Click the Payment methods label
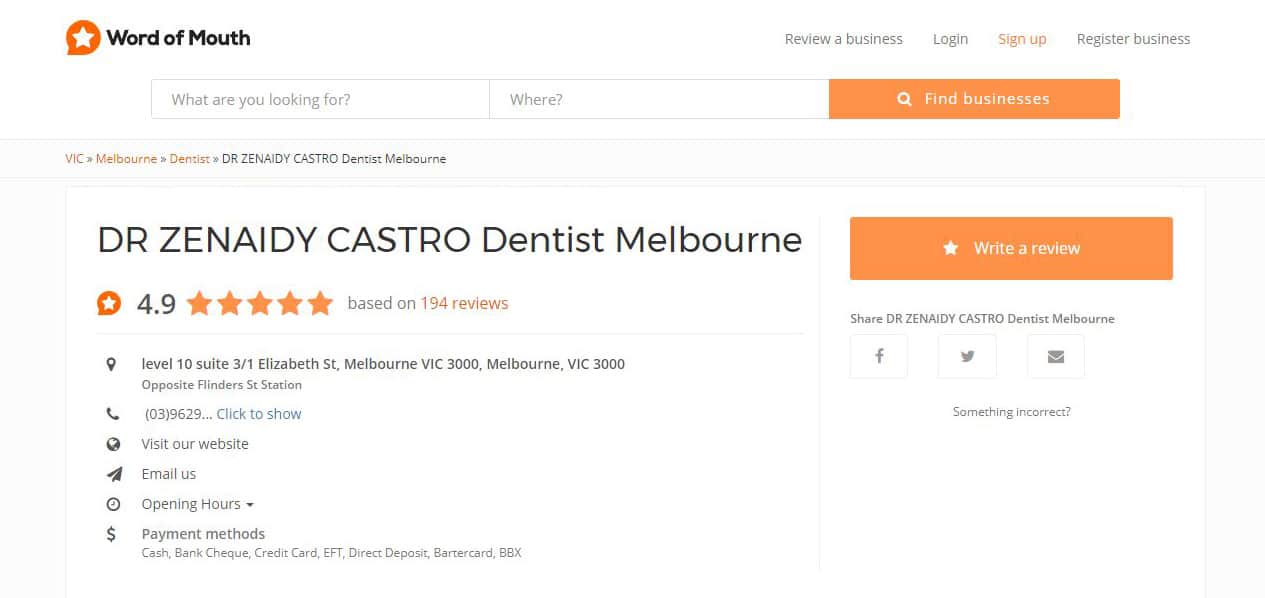 (203, 534)
